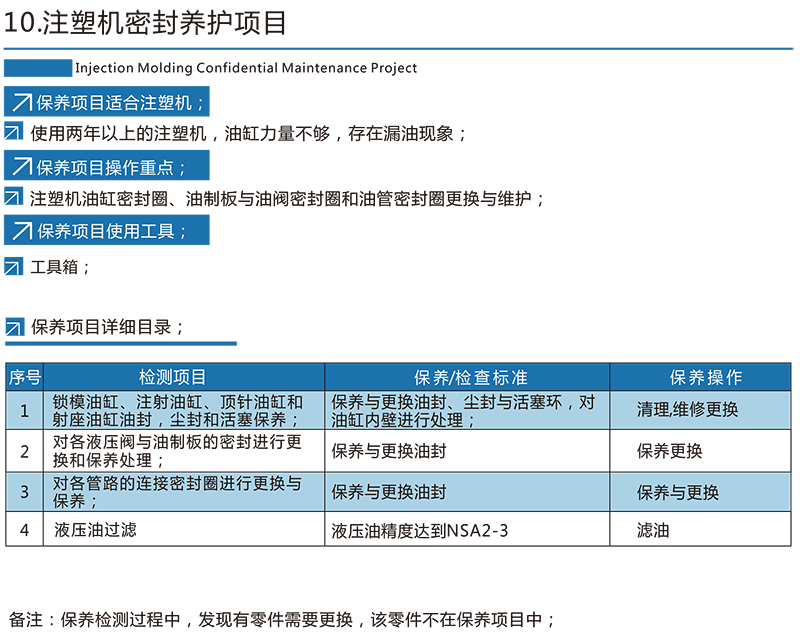
Task: Click the arrow icon beside 保养项目详细目录
Action: point(15,327)
